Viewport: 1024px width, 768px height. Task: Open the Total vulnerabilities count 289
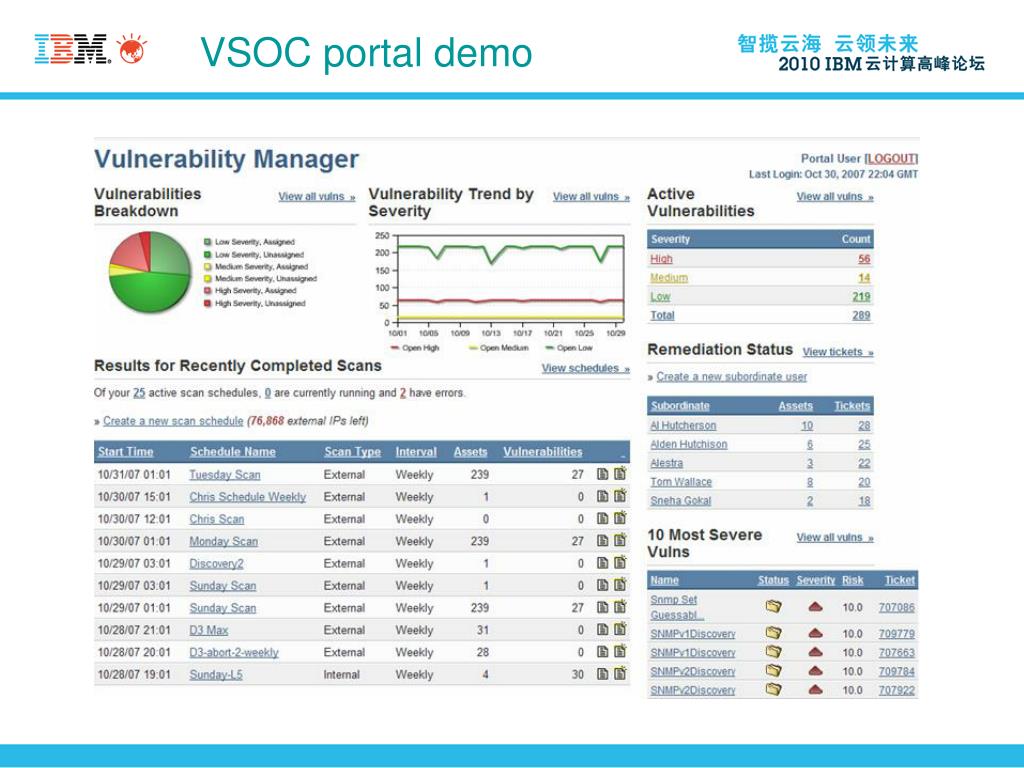pos(861,316)
